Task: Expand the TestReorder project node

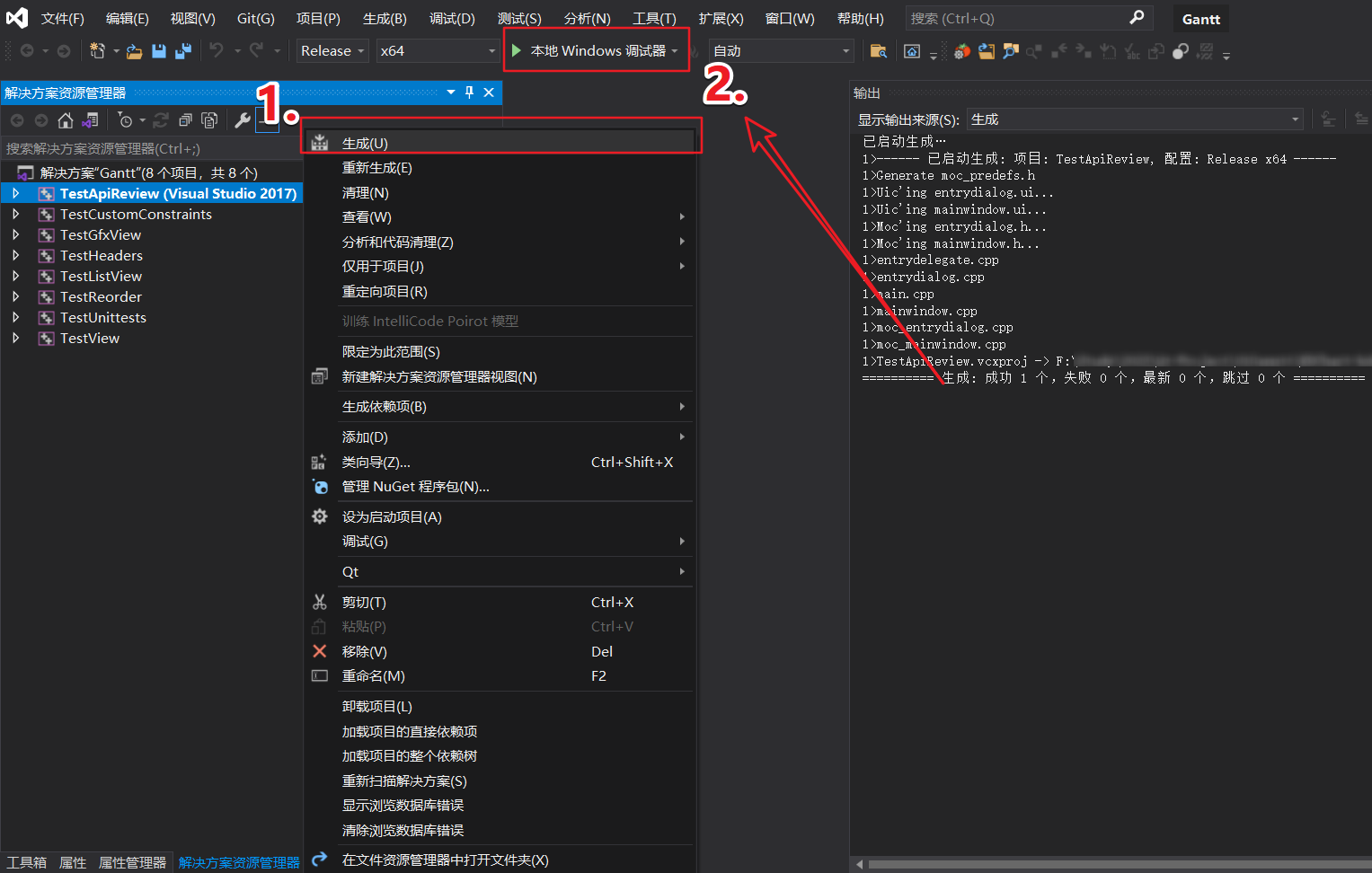Action: pyautogui.click(x=15, y=296)
